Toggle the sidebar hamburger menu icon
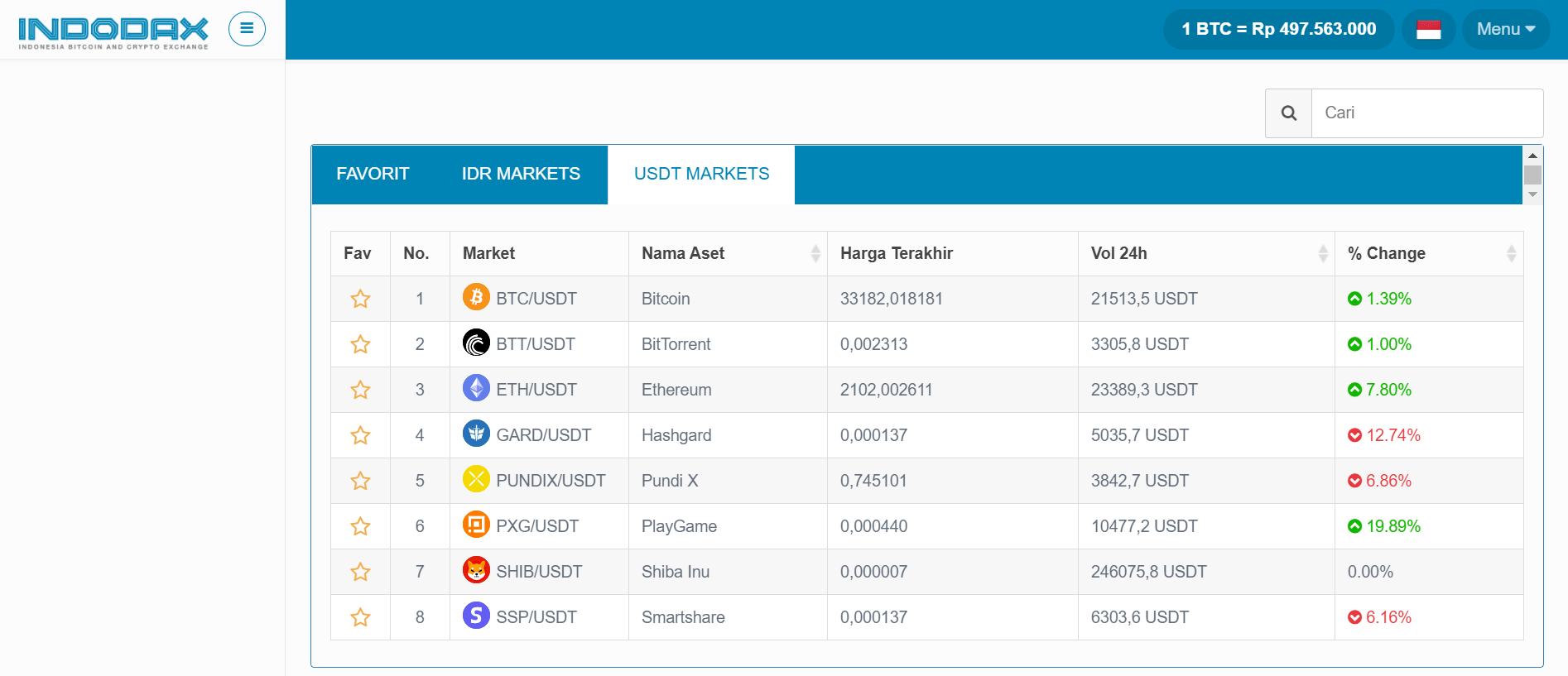1568x676 pixels. coord(247,29)
